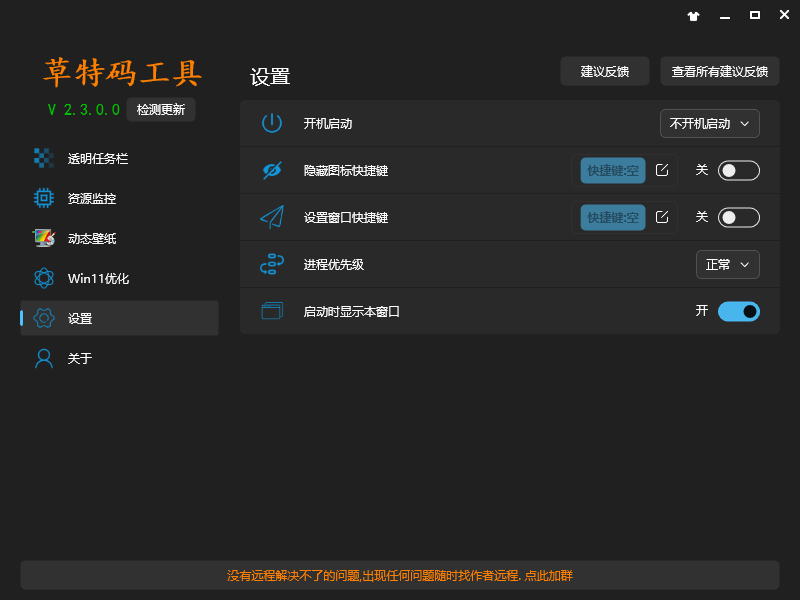This screenshot has height=600, width=800.
Task: Maximize the window
Action: coord(755,15)
